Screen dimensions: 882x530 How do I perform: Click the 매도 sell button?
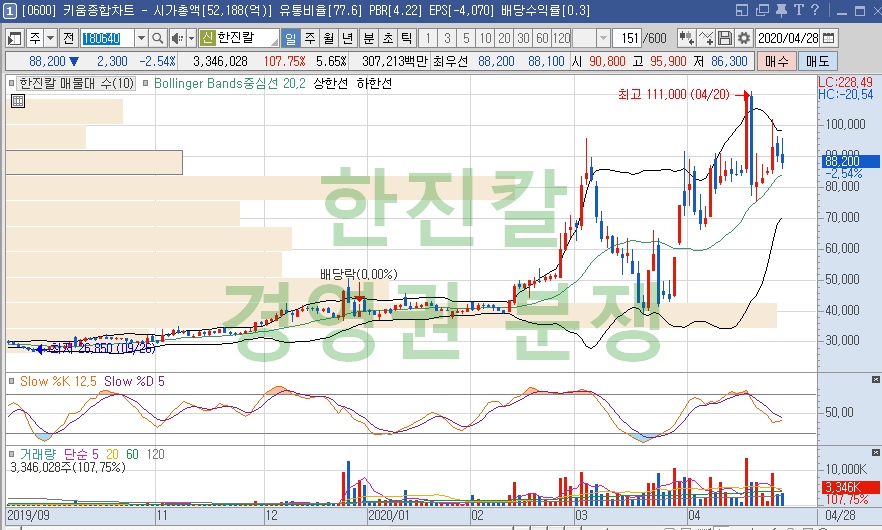(x=818, y=61)
